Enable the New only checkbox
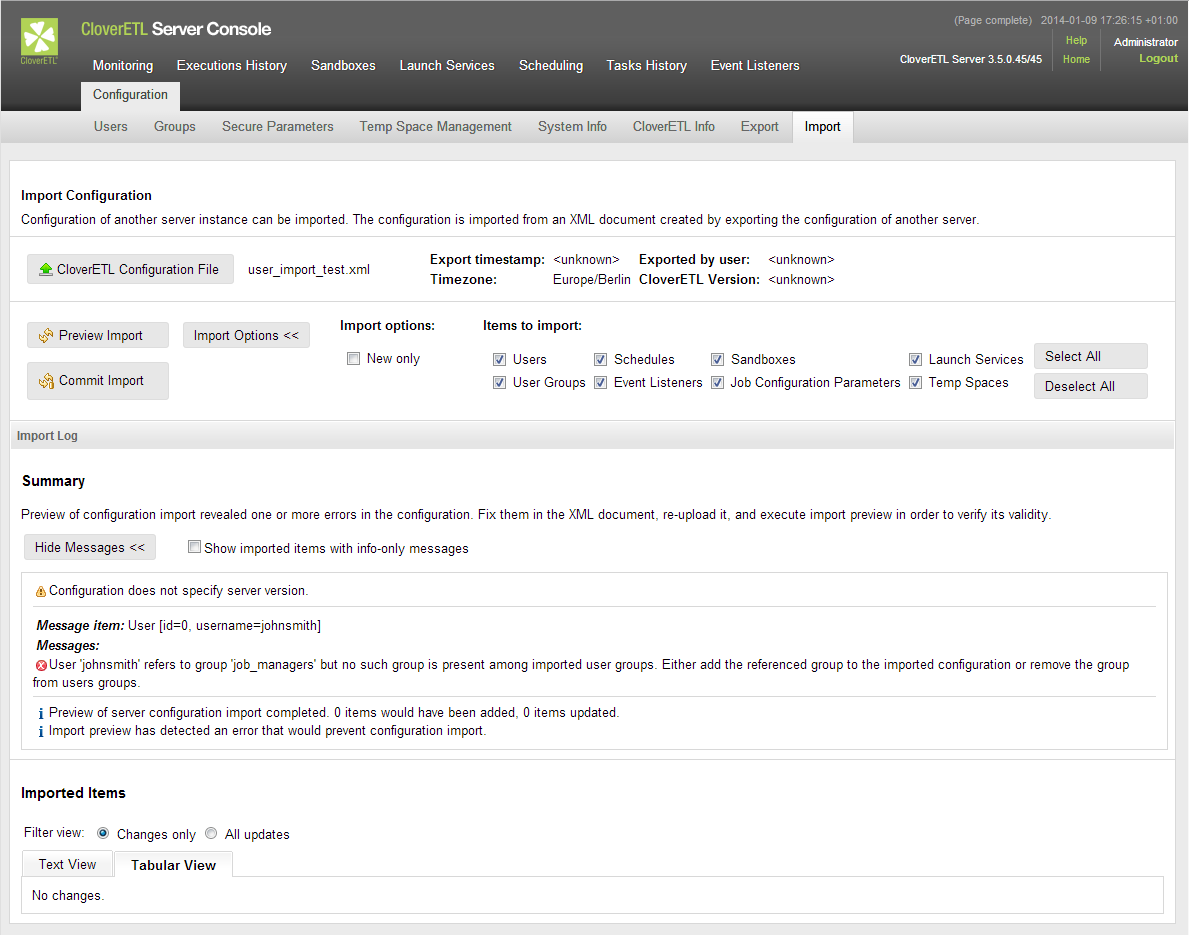The image size is (1189, 935). pos(353,359)
